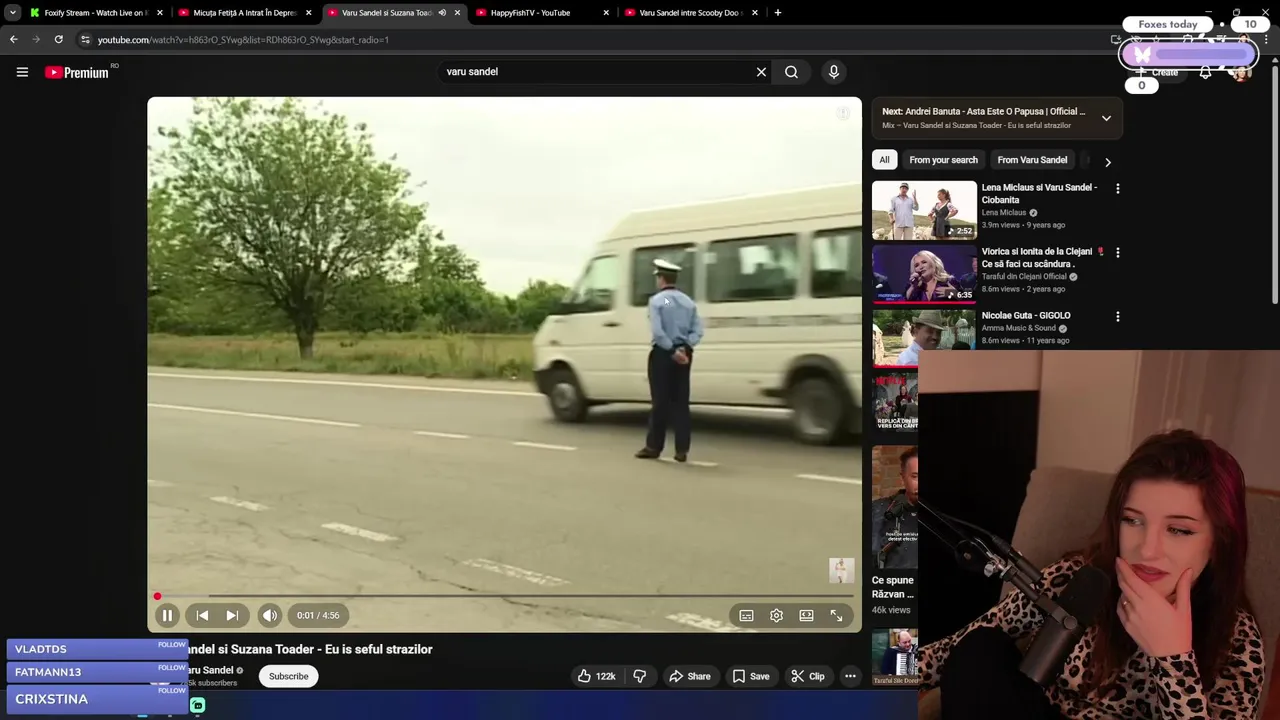
Task: Share the video
Action: tap(689, 677)
